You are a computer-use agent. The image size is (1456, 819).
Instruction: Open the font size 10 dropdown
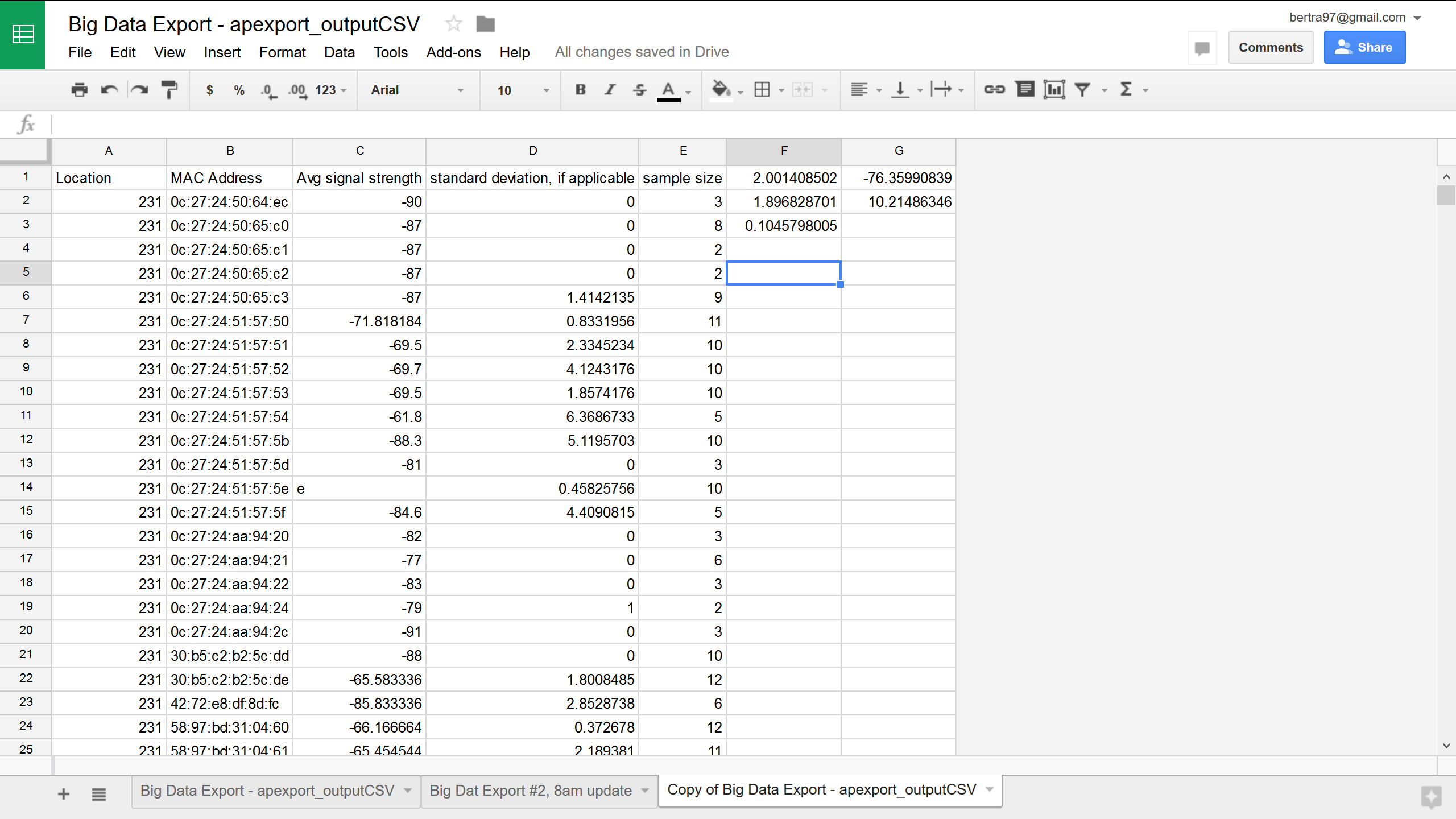coord(522,90)
